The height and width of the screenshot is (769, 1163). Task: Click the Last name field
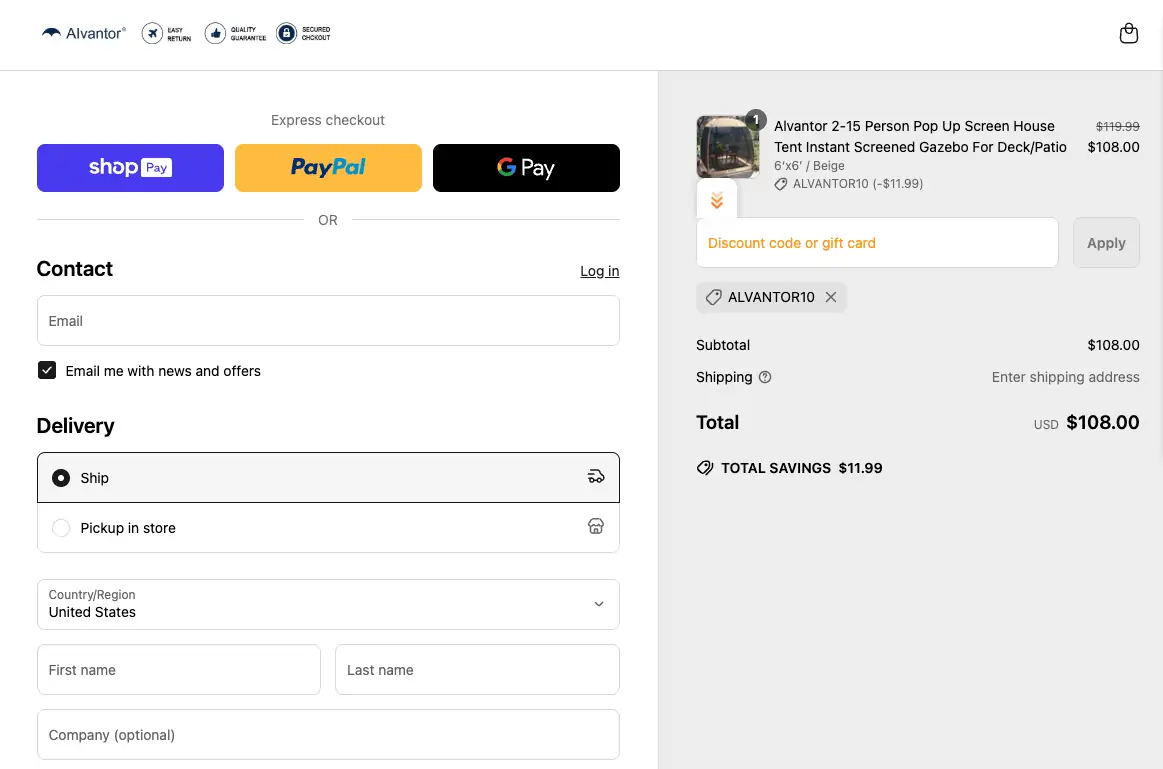(477, 670)
